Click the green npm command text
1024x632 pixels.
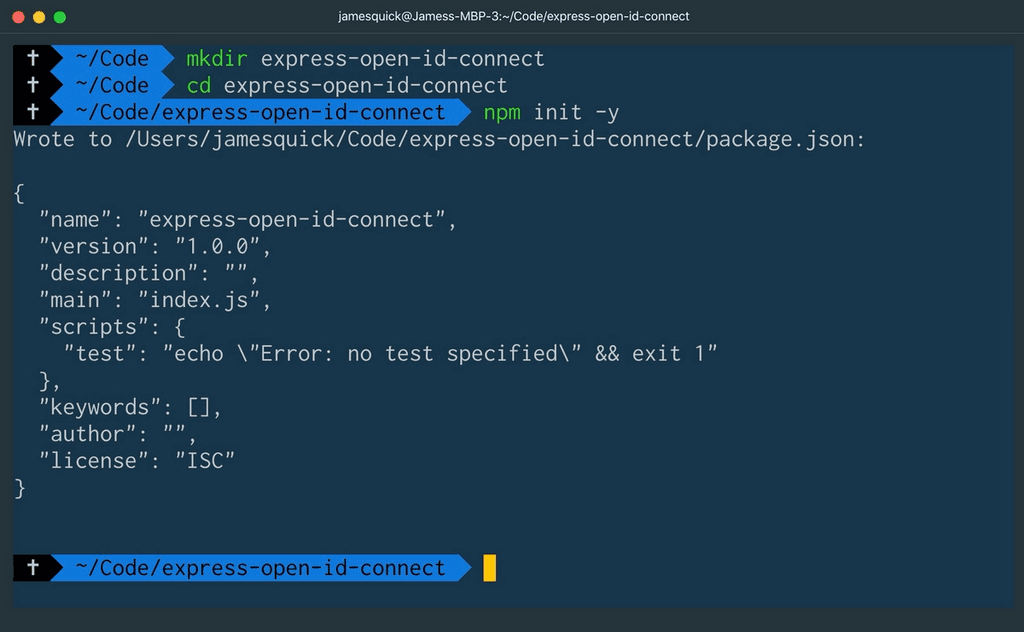coord(501,112)
